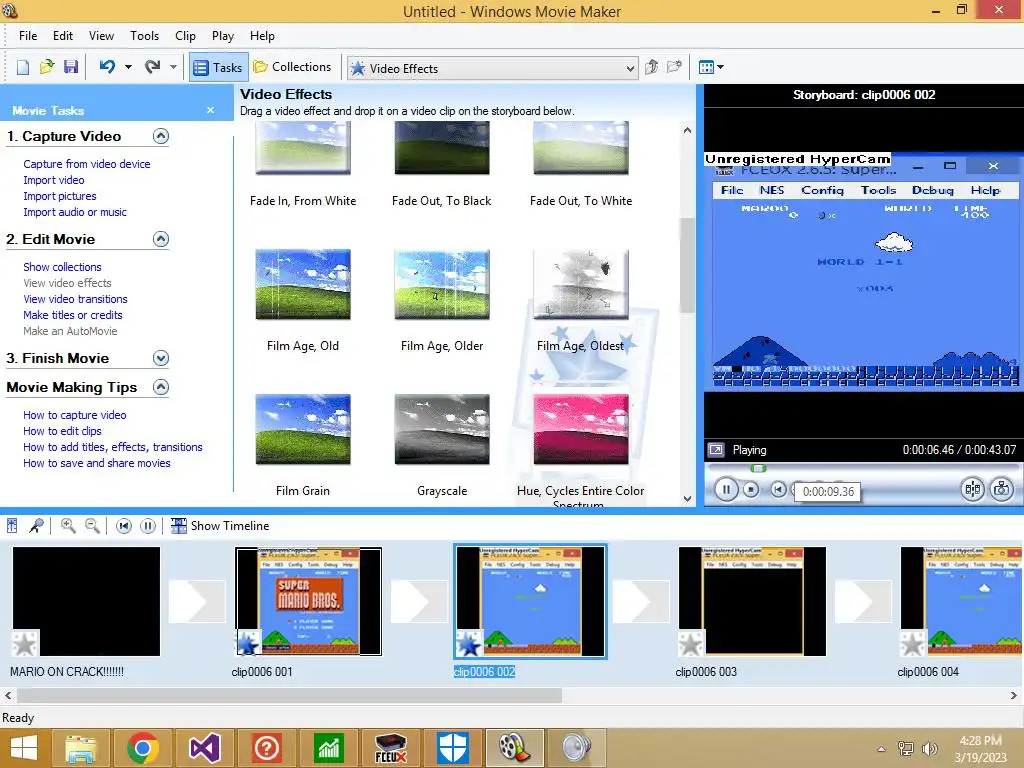Open How to edit clips tip
The image size is (1024, 768).
pyautogui.click(x=62, y=431)
